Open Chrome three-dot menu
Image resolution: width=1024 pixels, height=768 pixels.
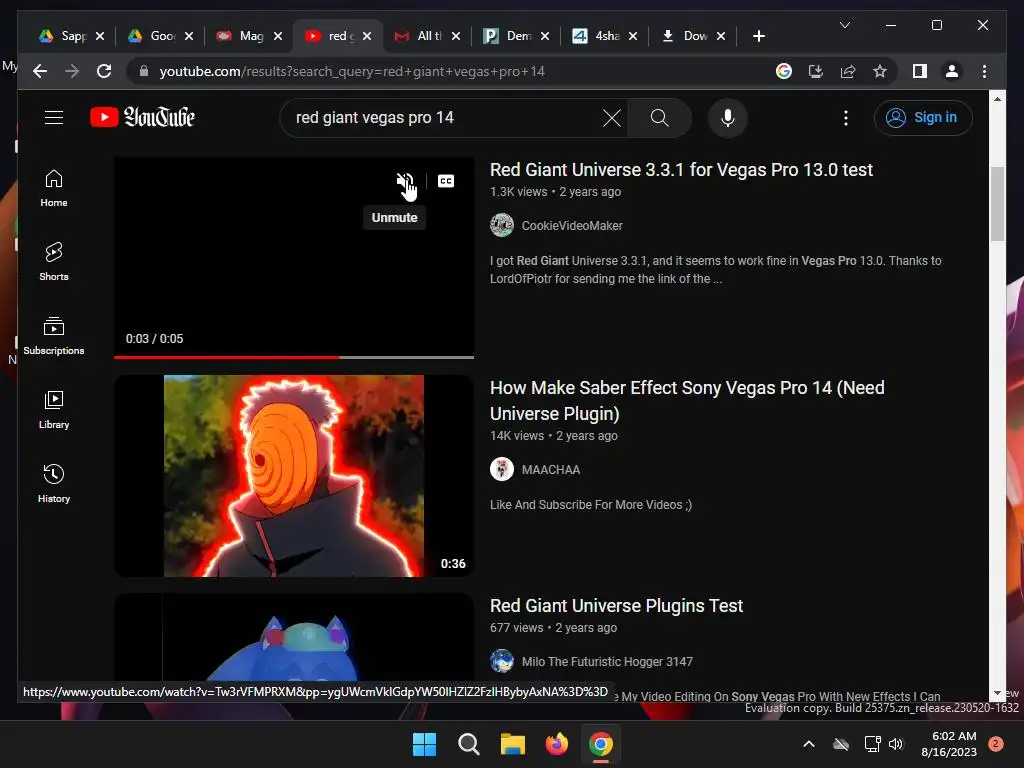click(x=984, y=71)
